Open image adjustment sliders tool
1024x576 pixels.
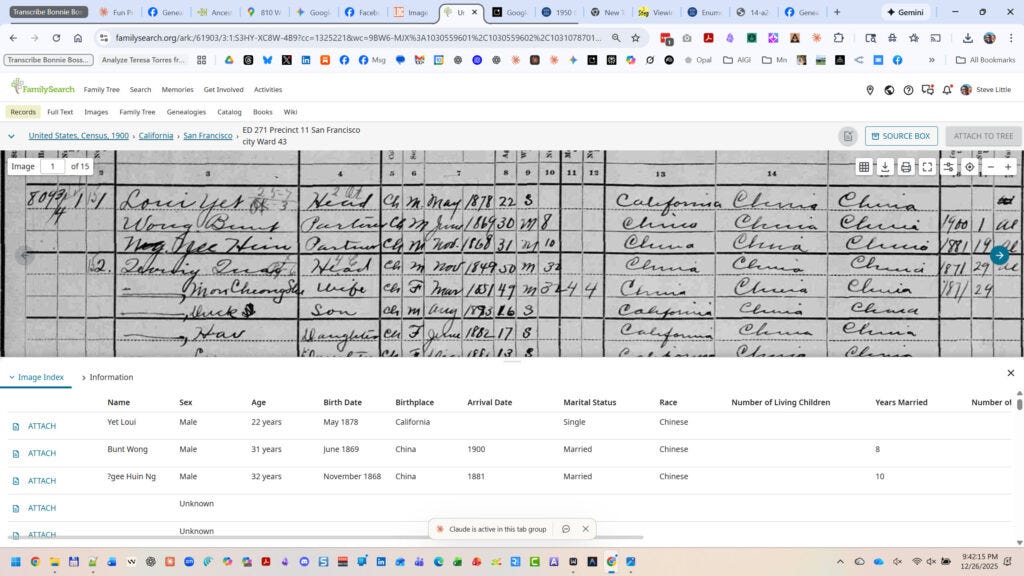[948, 167]
